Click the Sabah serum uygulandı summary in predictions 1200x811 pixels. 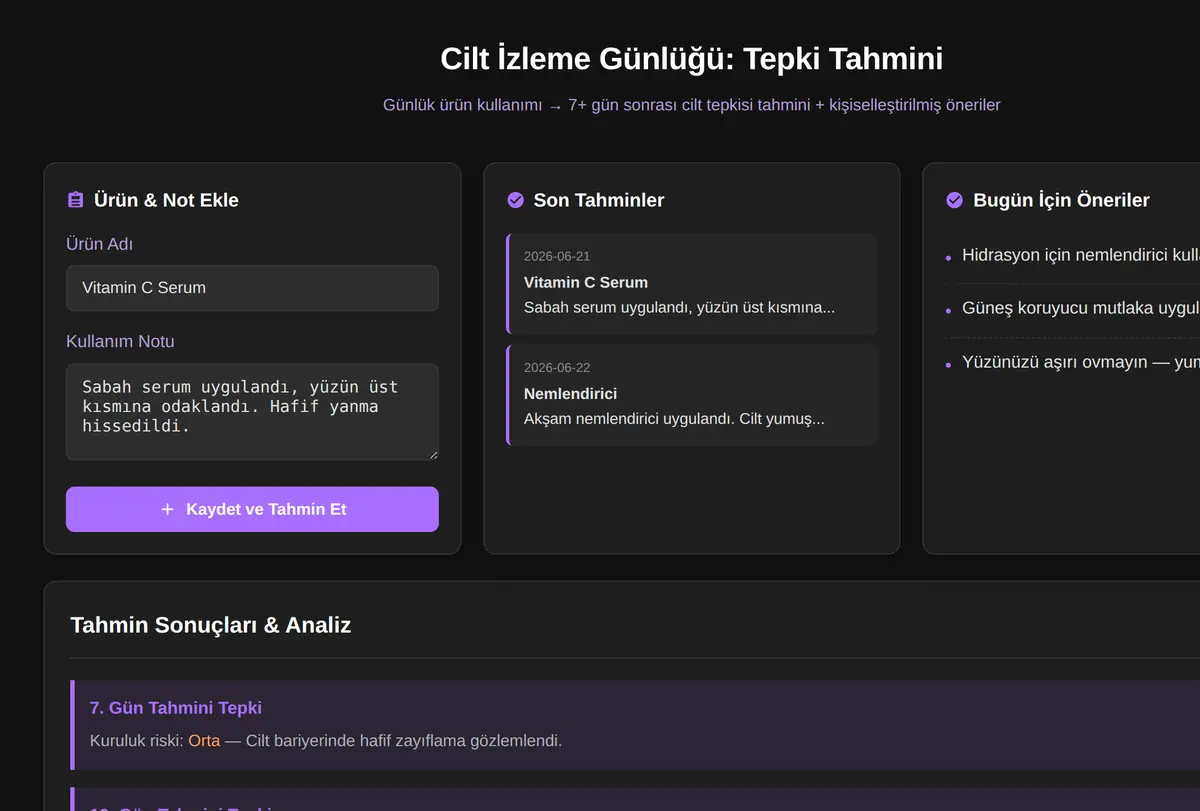[679, 307]
